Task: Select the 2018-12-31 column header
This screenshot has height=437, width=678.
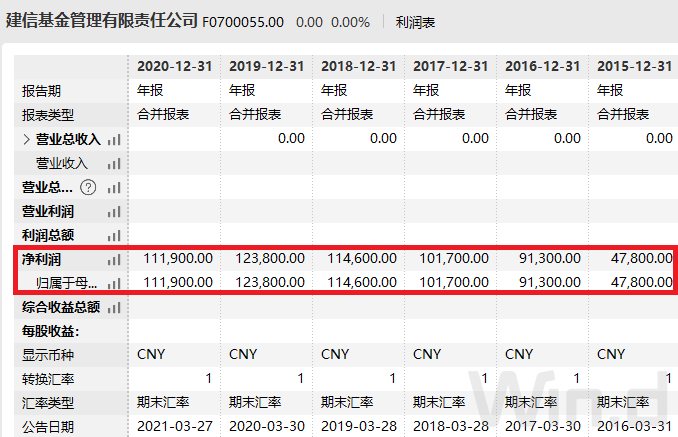Action: [x=358, y=66]
